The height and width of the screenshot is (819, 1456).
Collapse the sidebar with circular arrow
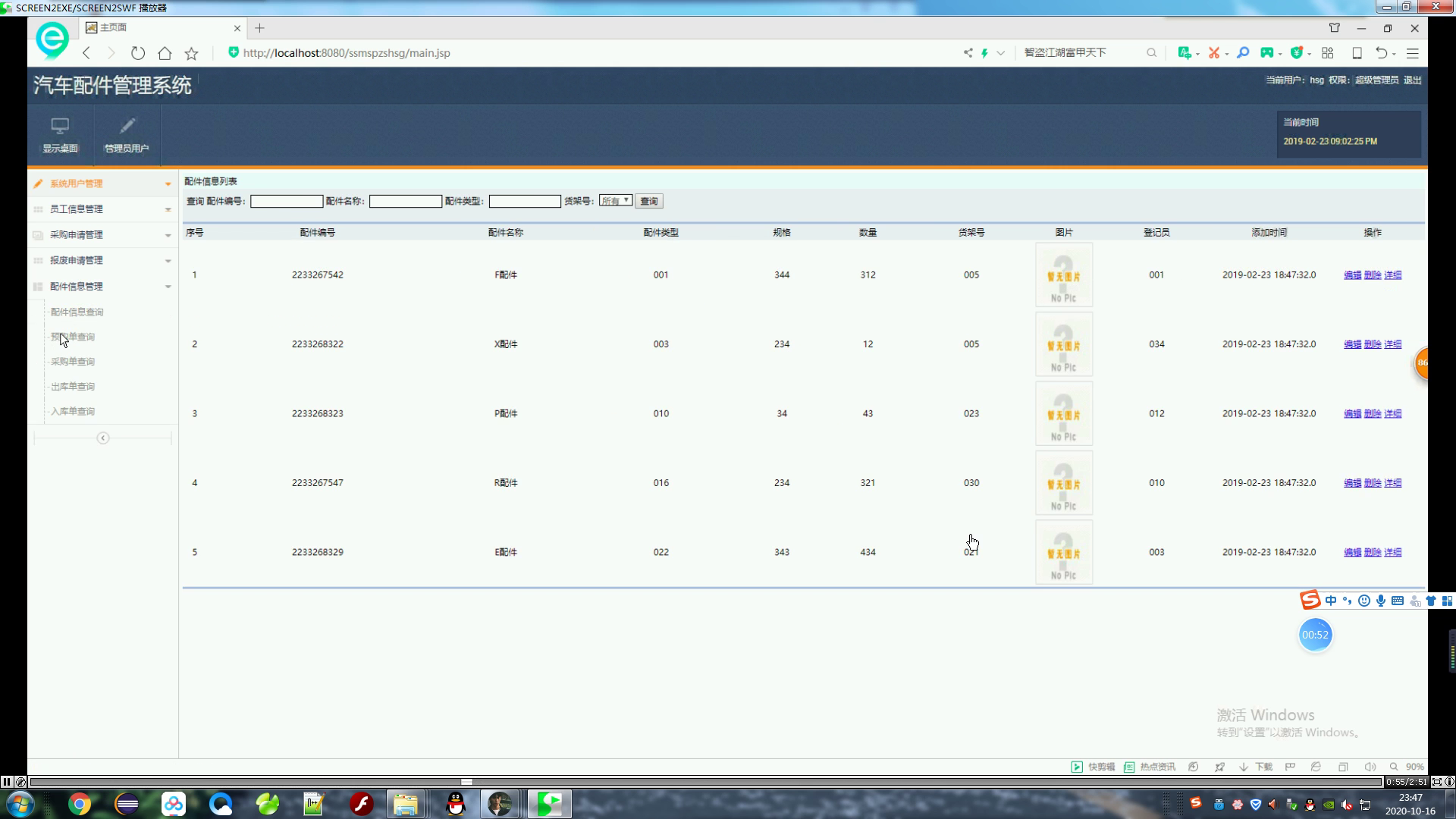[103, 438]
